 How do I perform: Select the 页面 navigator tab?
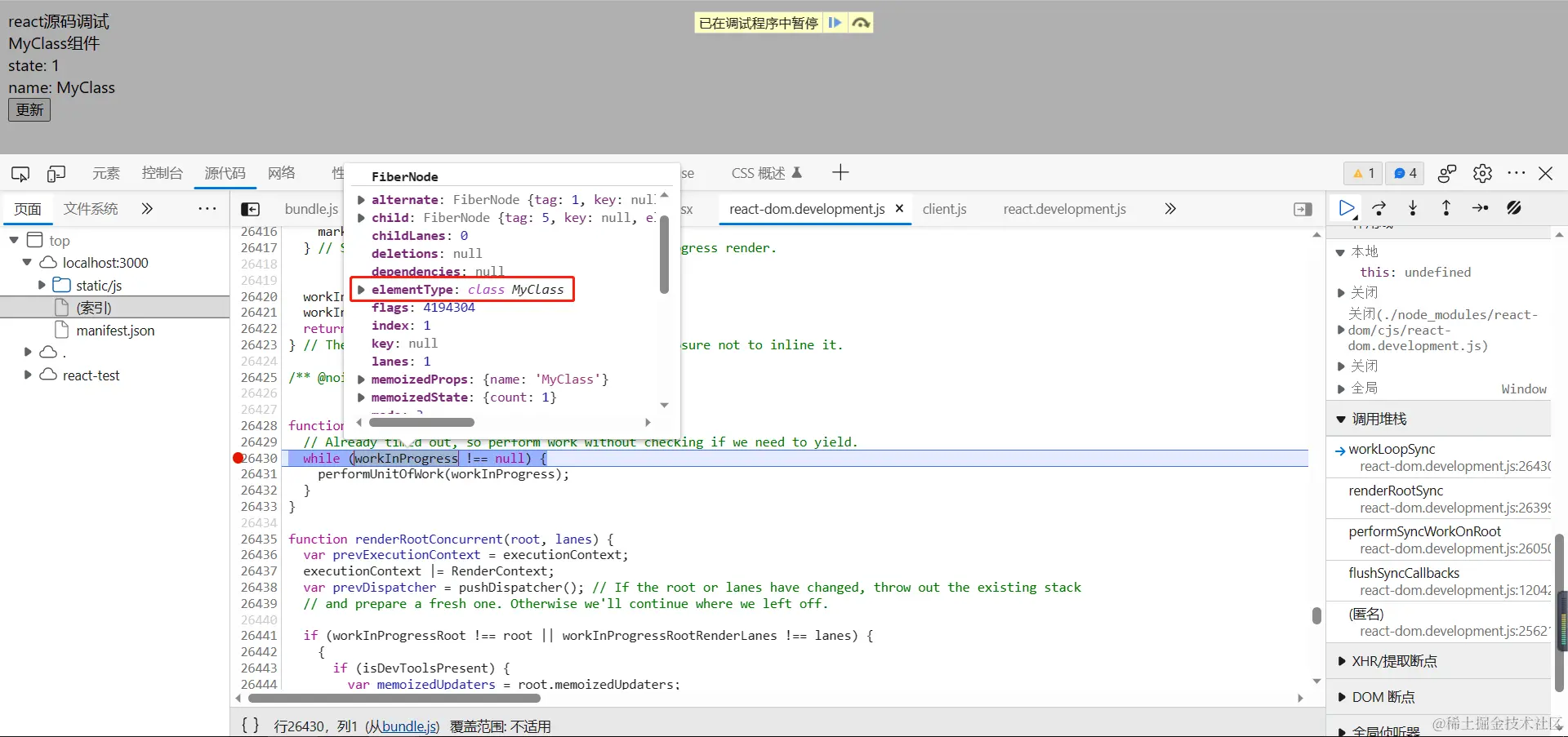coord(28,209)
